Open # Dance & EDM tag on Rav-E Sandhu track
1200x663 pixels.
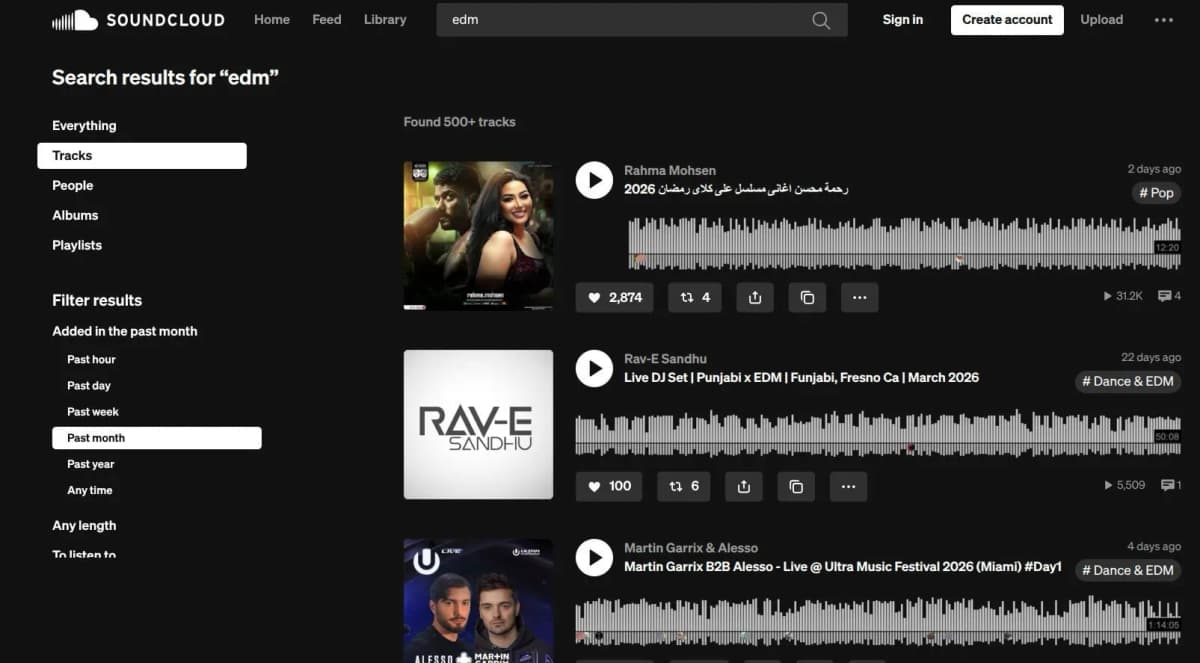pos(1128,382)
